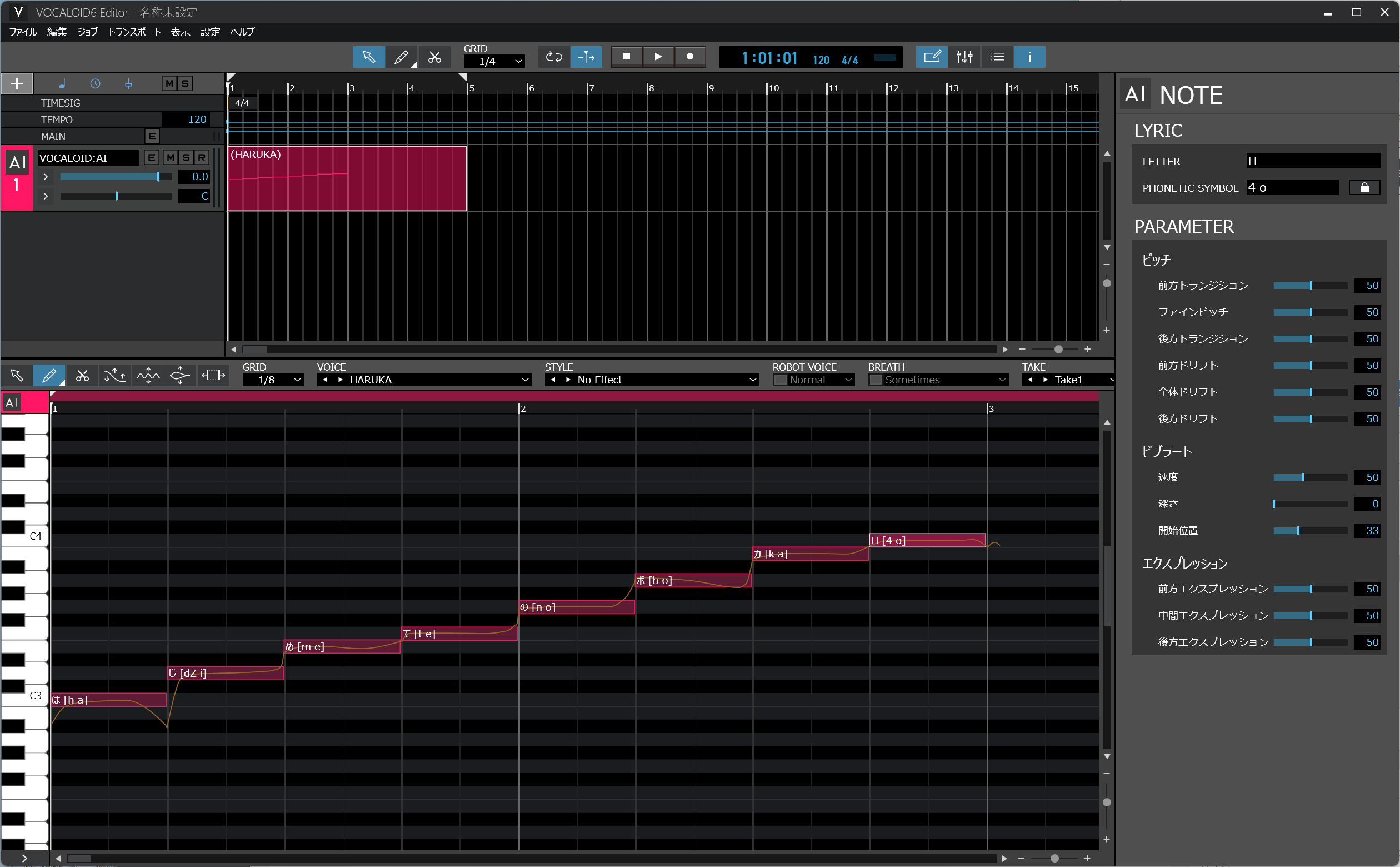Select the expression edit tool
Image resolution: width=1400 pixels, height=867 pixels.
point(180,376)
